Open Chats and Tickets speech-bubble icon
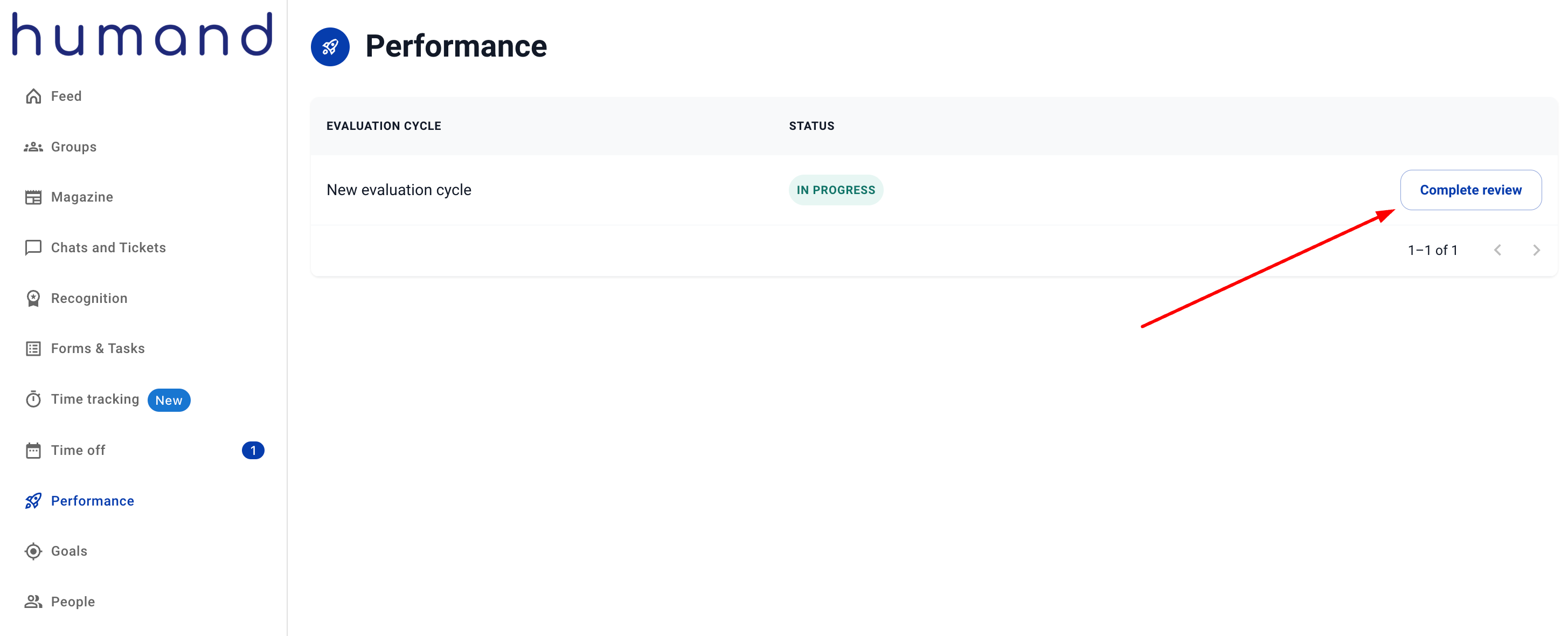The image size is (1568, 636). pos(33,248)
